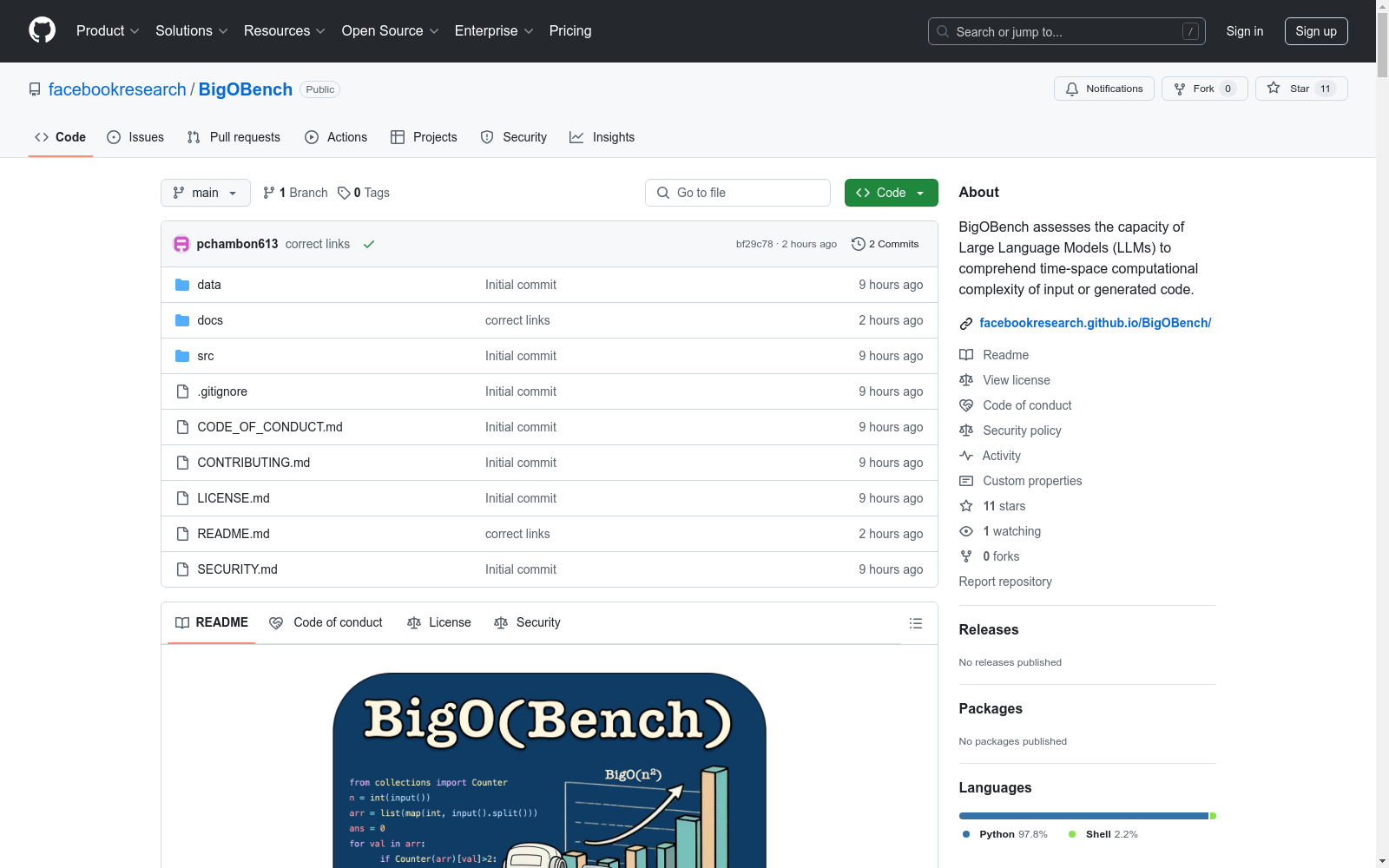Screen dimensions: 1389x868
Task: Click the 0 Tags link
Action: tap(364, 193)
